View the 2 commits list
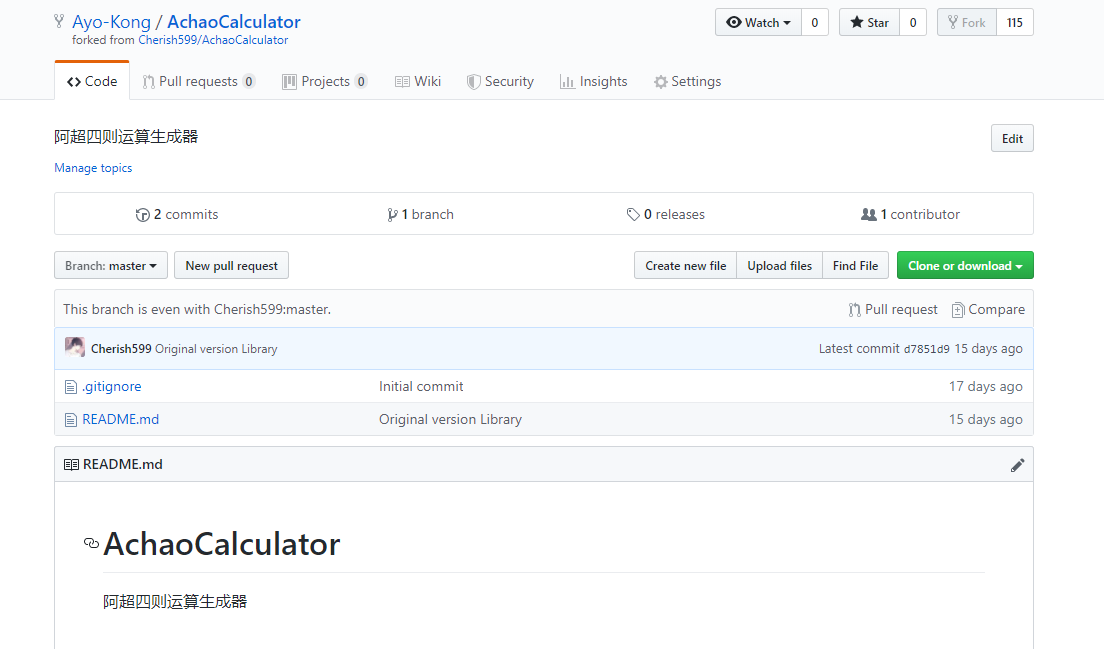1104x649 pixels. [x=177, y=215]
